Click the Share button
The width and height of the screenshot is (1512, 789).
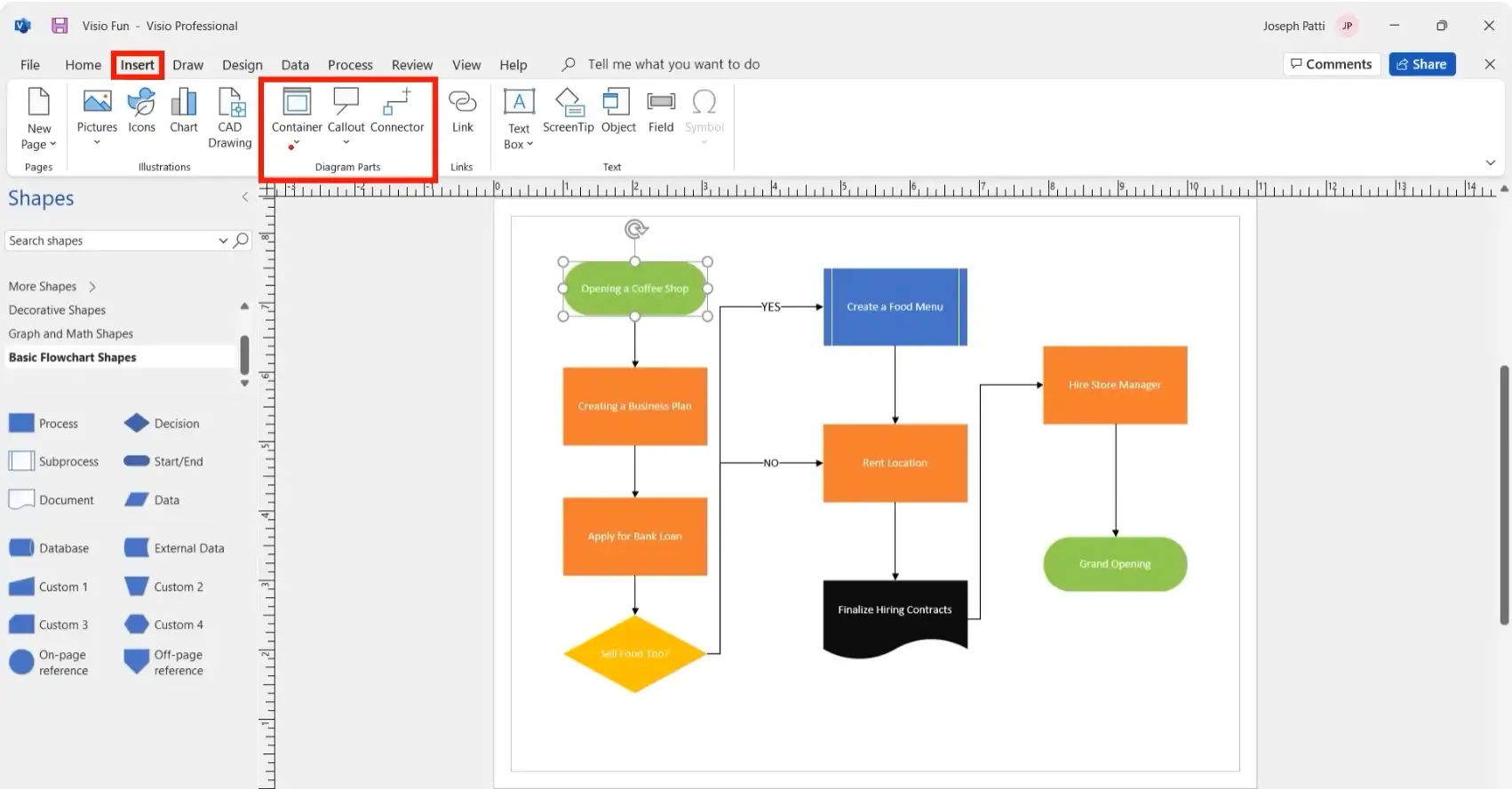point(1421,64)
